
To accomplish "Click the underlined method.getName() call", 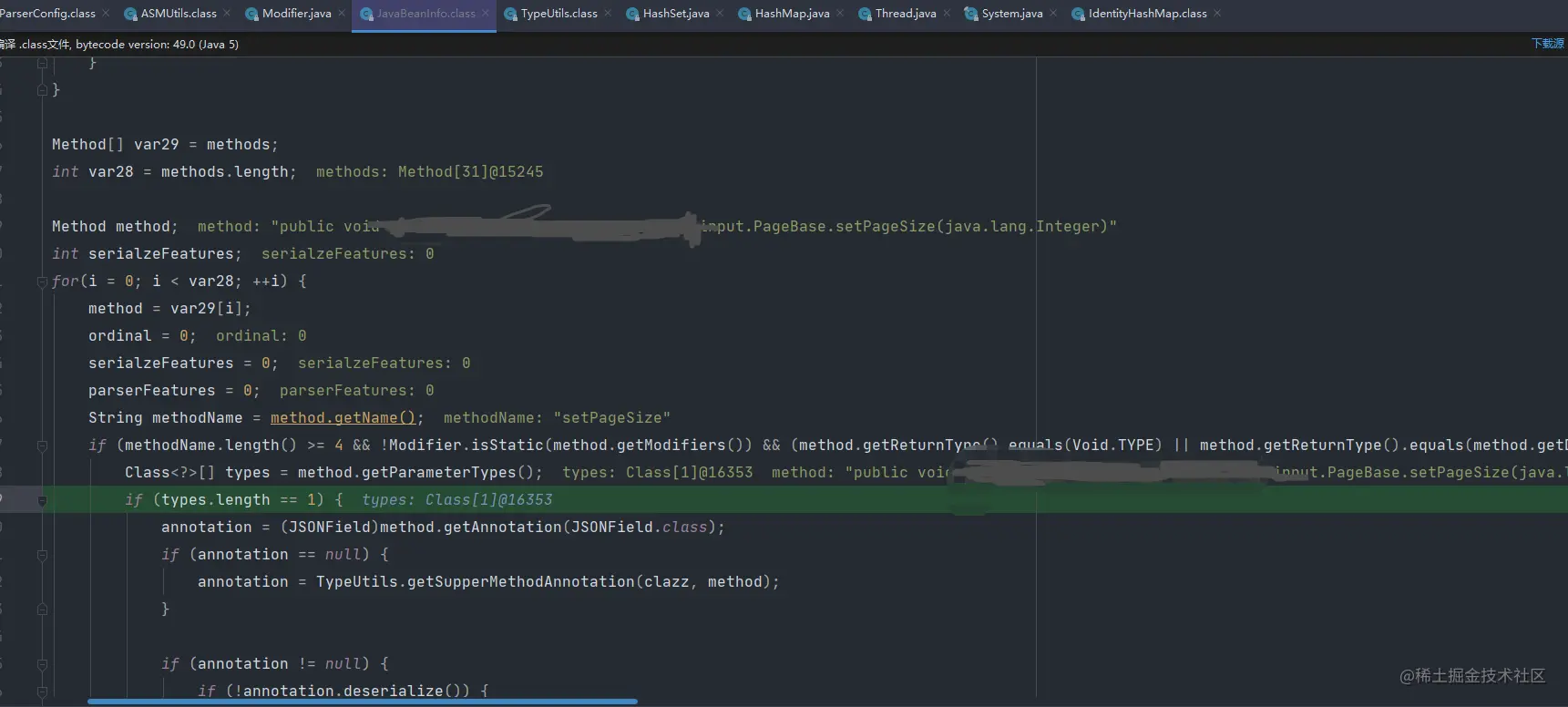I will [x=343, y=417].
